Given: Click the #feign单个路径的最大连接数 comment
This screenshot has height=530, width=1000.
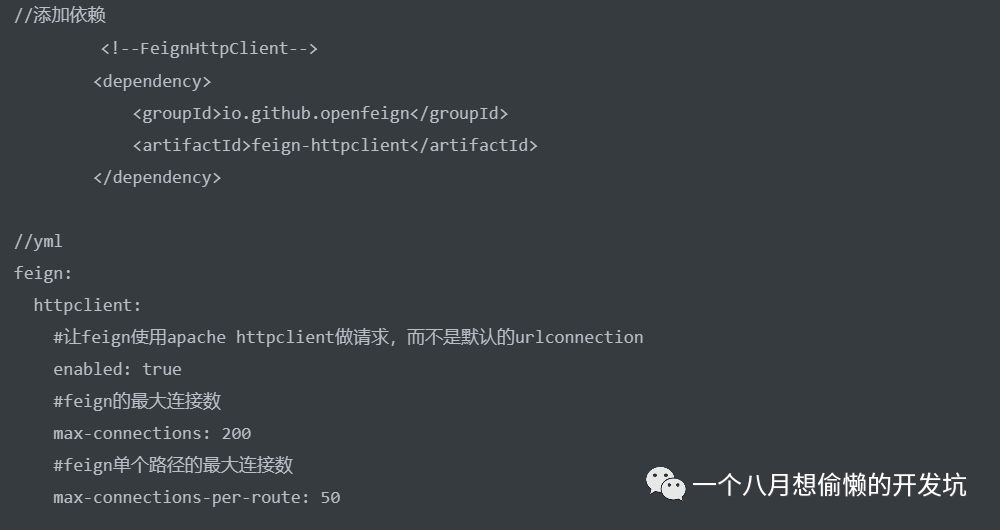Looking at the screenshot, I should point(173,465).
